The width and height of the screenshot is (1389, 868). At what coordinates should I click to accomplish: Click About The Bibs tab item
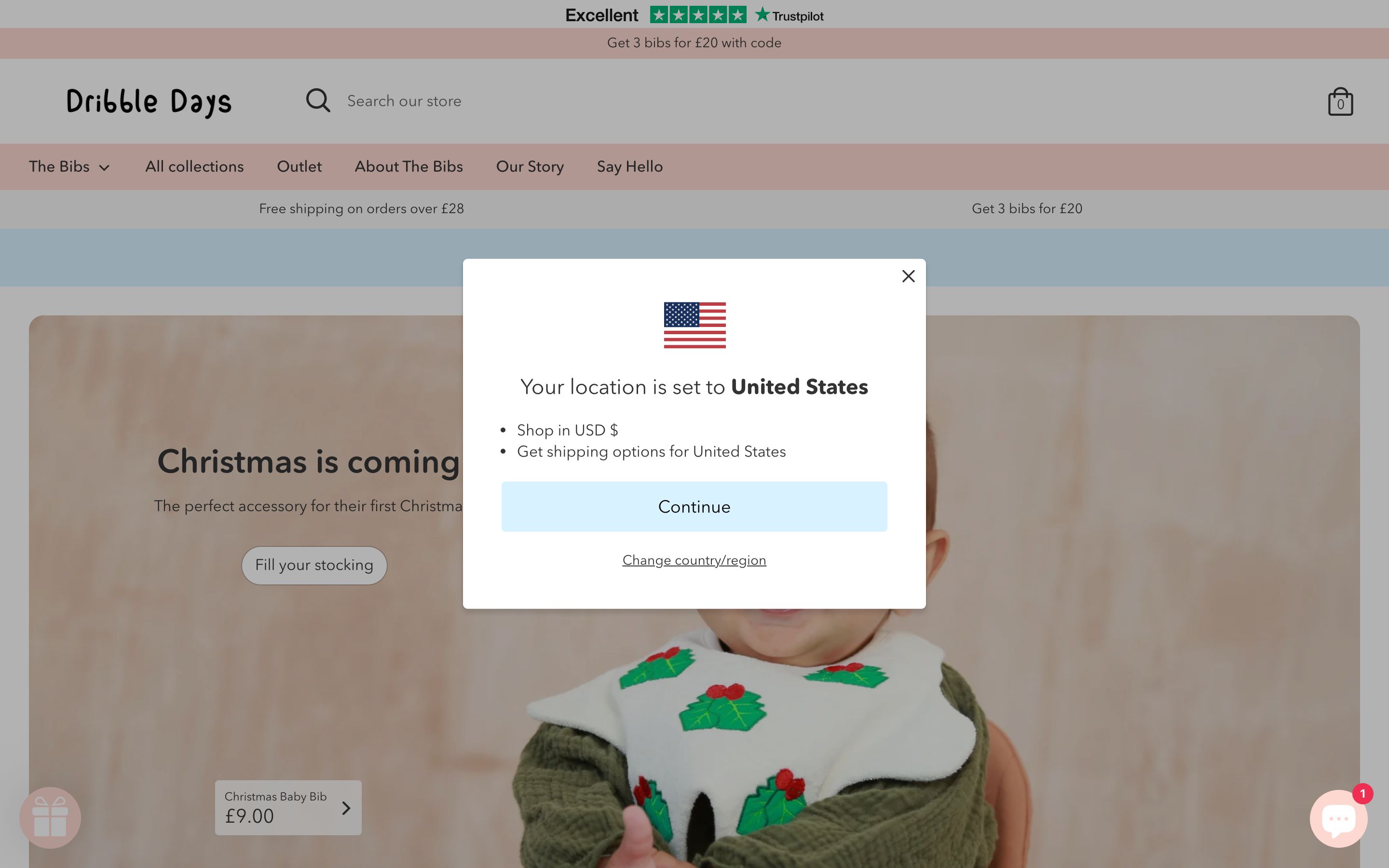408,166
